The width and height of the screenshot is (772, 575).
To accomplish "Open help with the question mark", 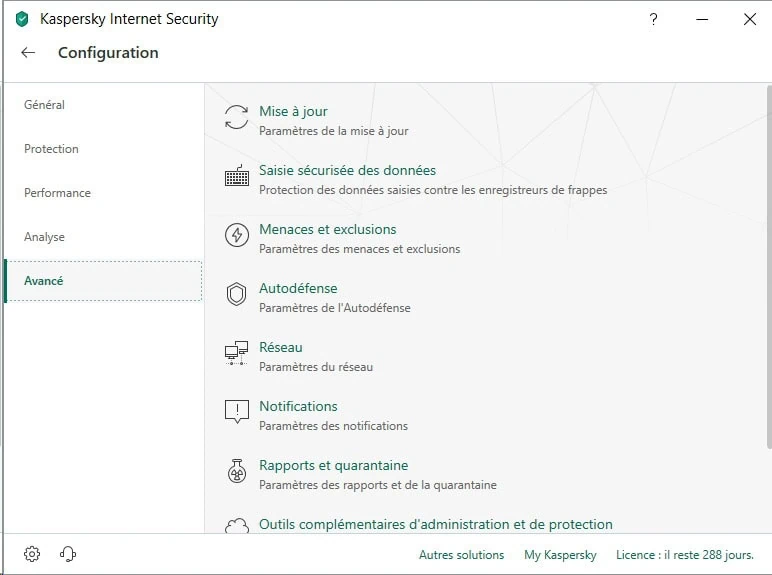I will click(654, 19).
